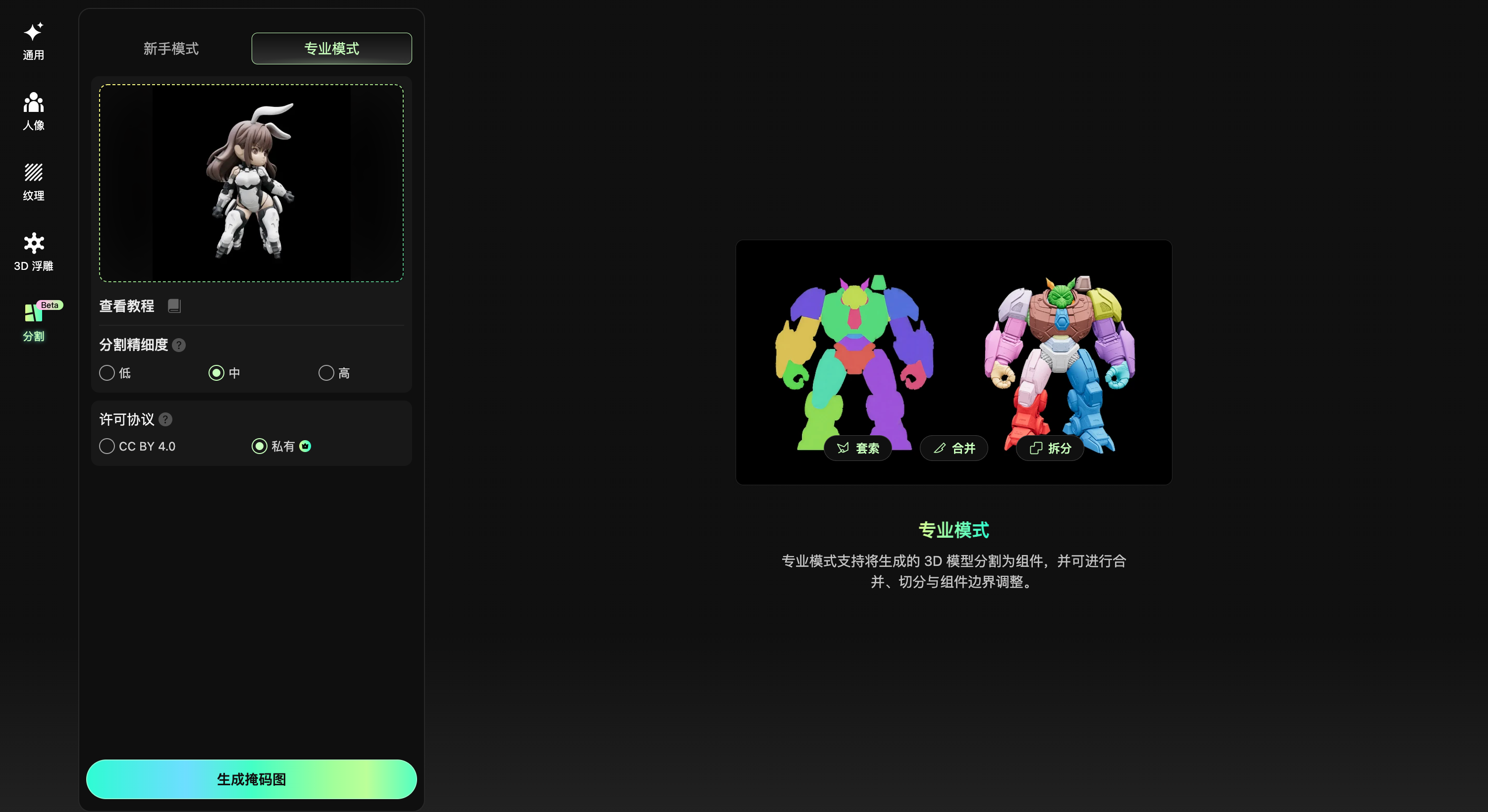The image size is (1488, 812).
Task: Click the help icon beside 许可协议
Action: point(165,419)
